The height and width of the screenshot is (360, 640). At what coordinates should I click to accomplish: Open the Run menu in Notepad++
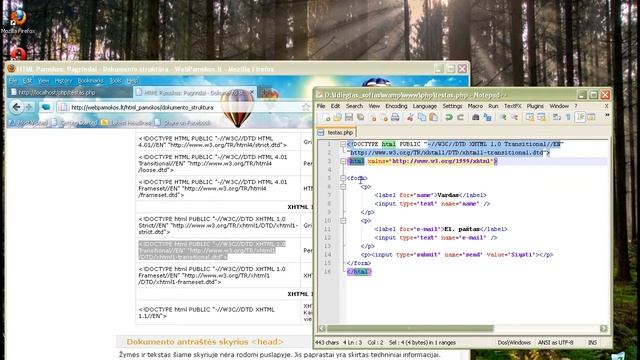coord(493,106)
